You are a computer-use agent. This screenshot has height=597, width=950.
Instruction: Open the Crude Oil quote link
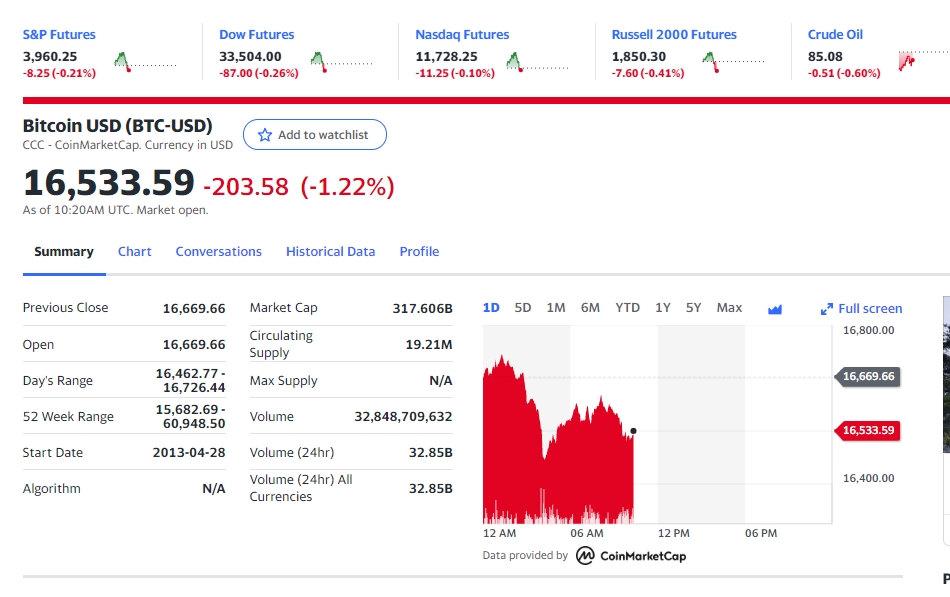point(835,35)
